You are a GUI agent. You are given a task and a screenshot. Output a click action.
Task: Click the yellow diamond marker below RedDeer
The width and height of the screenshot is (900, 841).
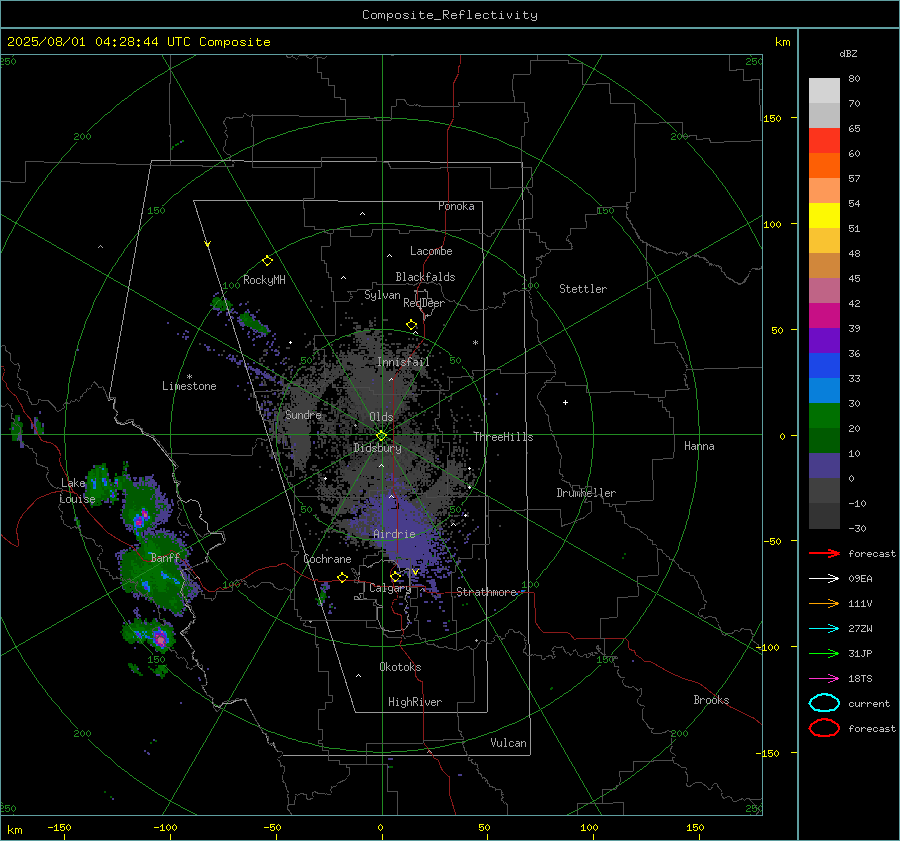coord(412,325)
